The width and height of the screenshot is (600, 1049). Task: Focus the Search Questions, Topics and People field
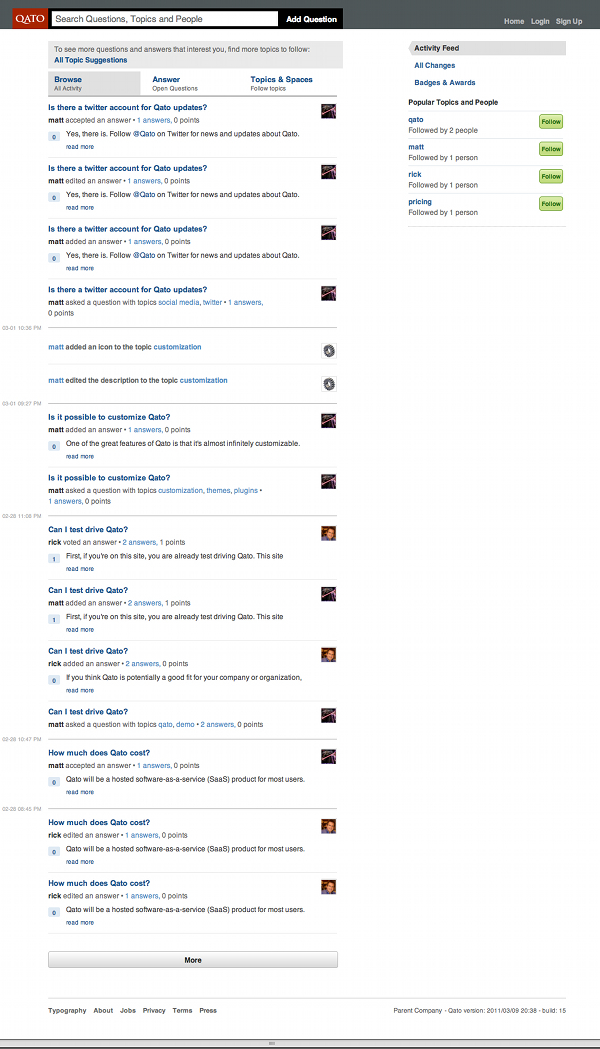point(165,19)
